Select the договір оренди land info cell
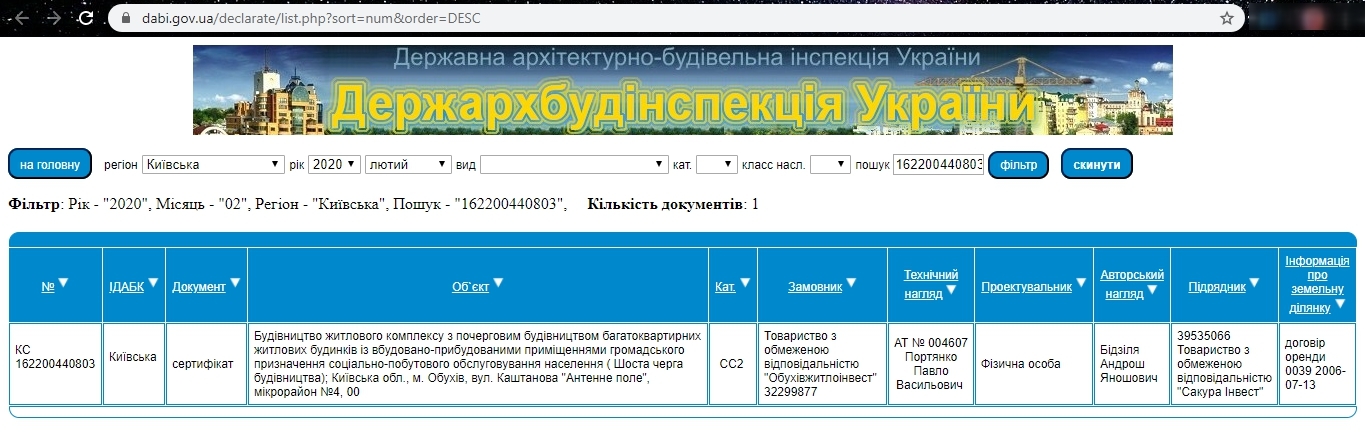 tap(1317, 364)
